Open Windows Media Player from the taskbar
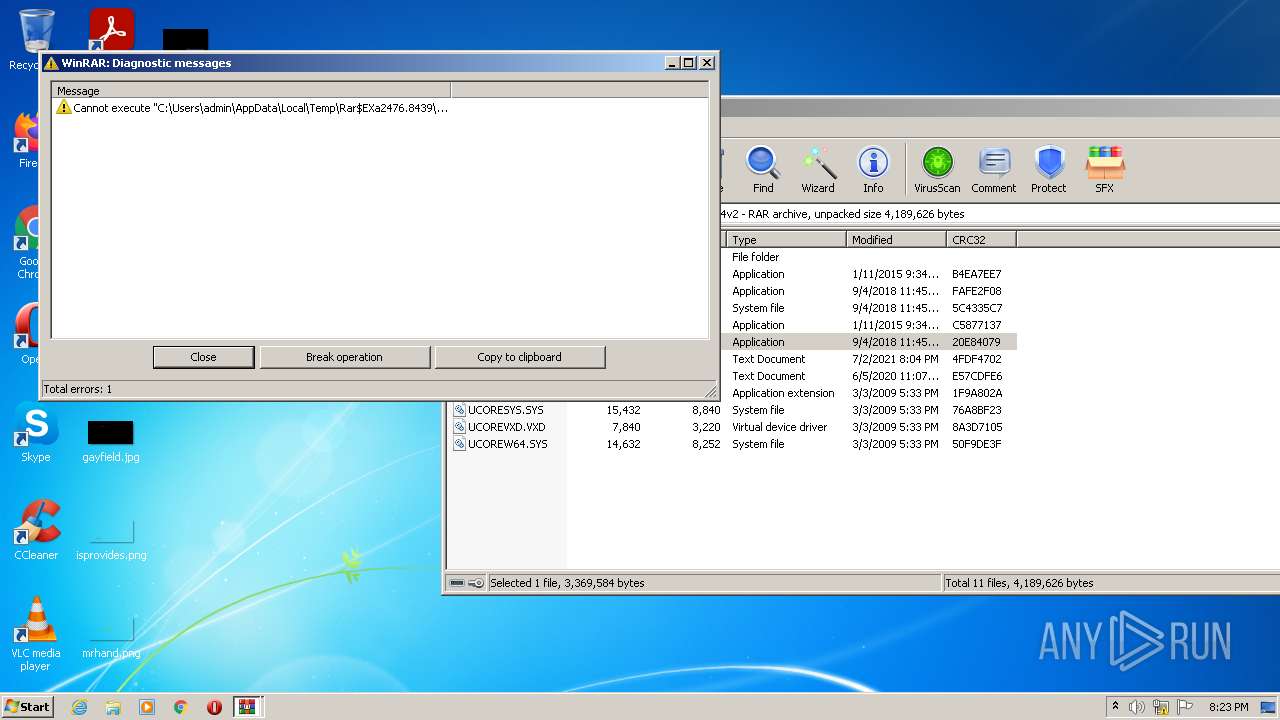Screen dimensions: 1280x720 pos(147,707)
